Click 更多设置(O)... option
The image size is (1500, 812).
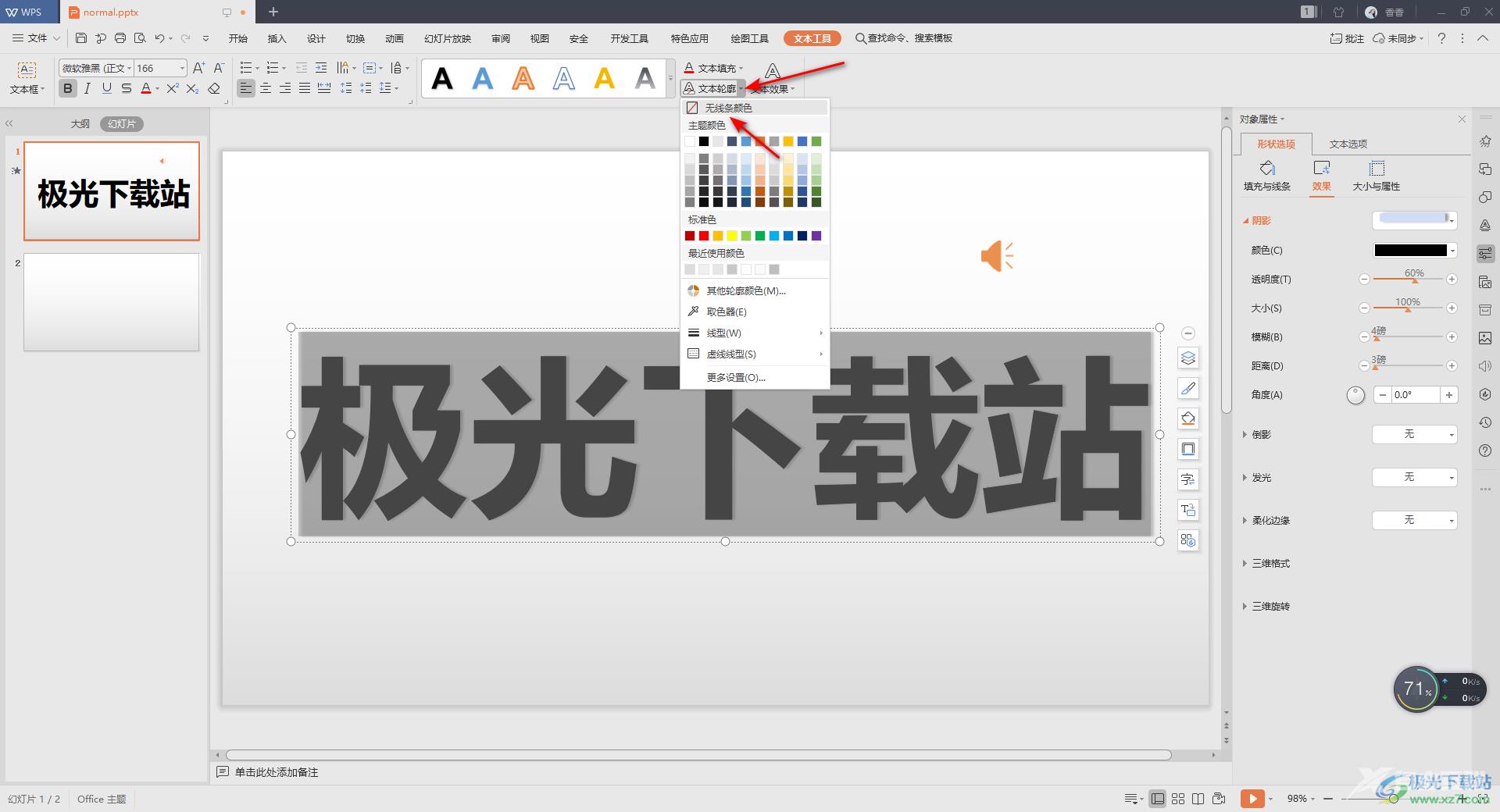pyautogui.click(x=755, y=377)
